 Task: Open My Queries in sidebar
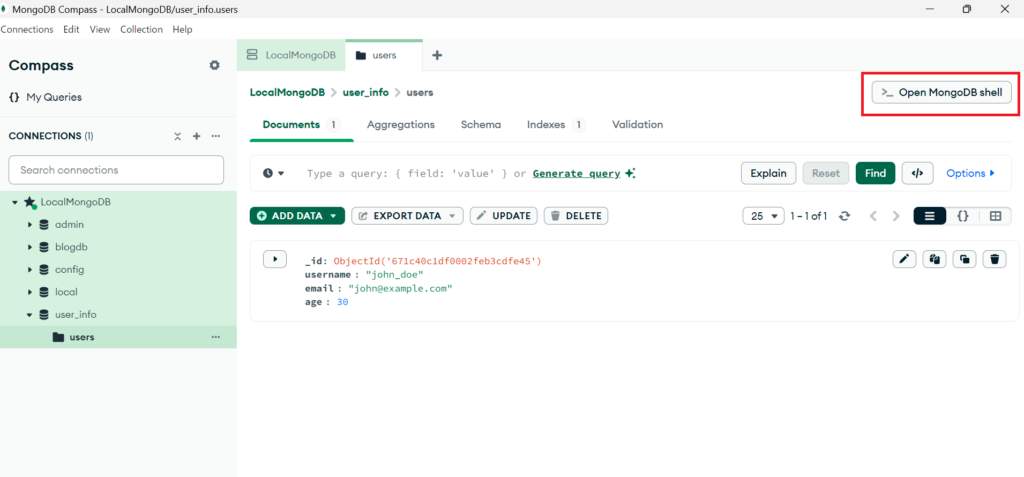(45, 97)
